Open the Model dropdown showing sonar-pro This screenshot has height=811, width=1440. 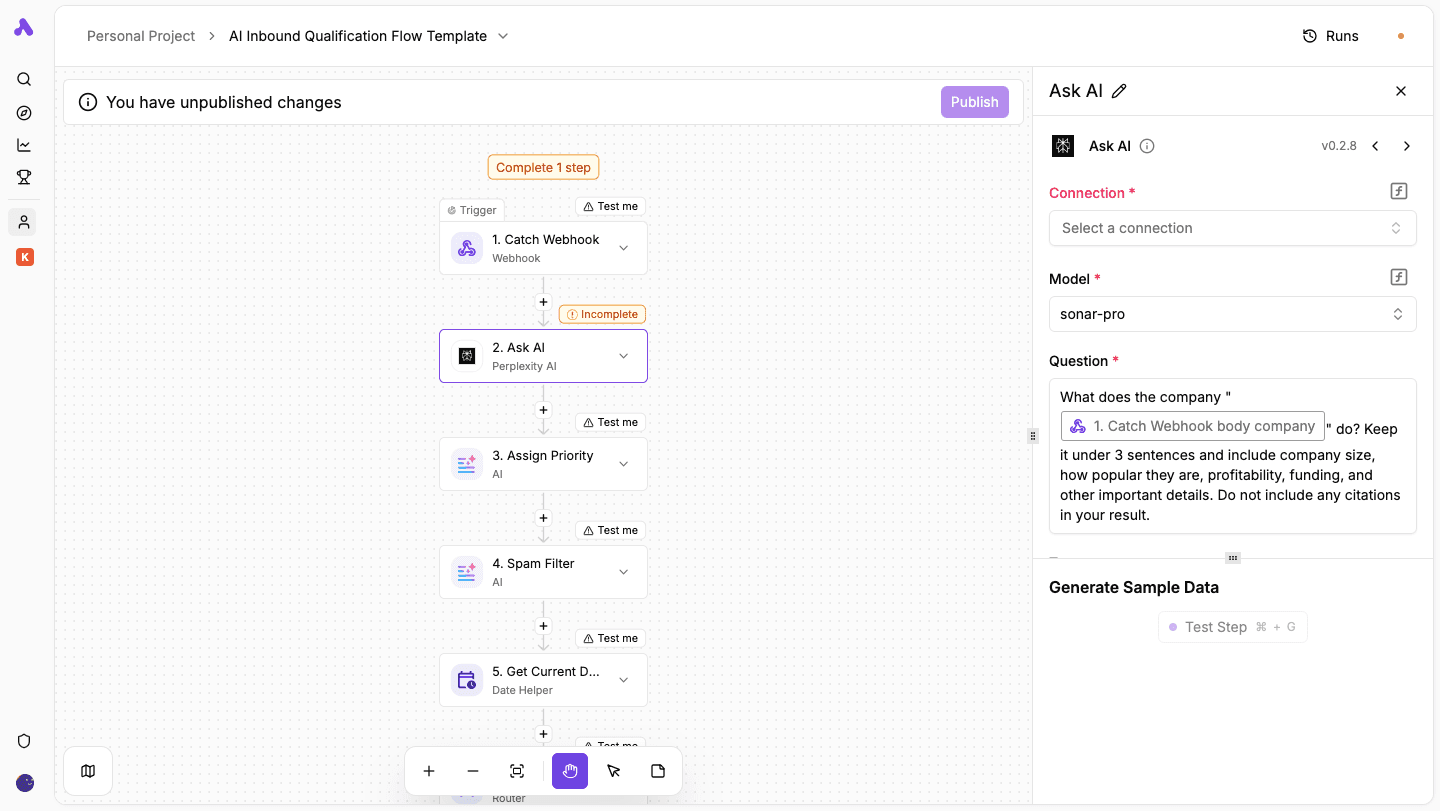pos(1232,314)
